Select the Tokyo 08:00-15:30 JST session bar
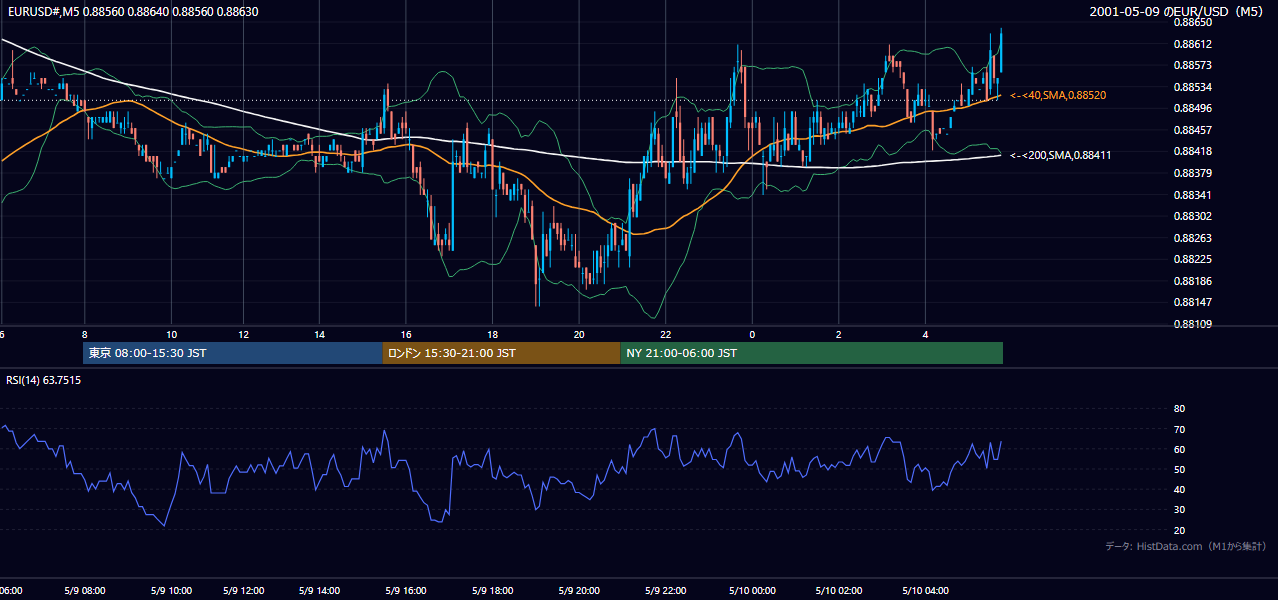Viewport: 1278px width, 600px height. point(233,353)
